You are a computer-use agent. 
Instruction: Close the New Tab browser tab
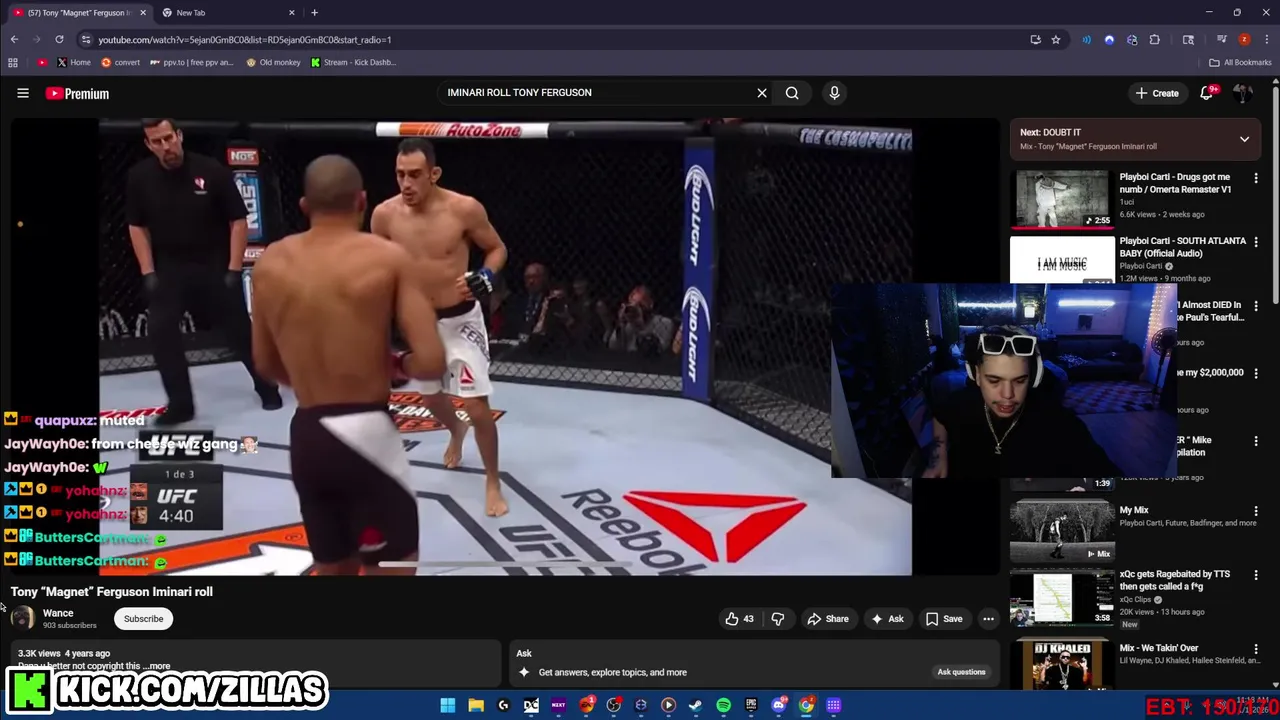tap(292, 13)
